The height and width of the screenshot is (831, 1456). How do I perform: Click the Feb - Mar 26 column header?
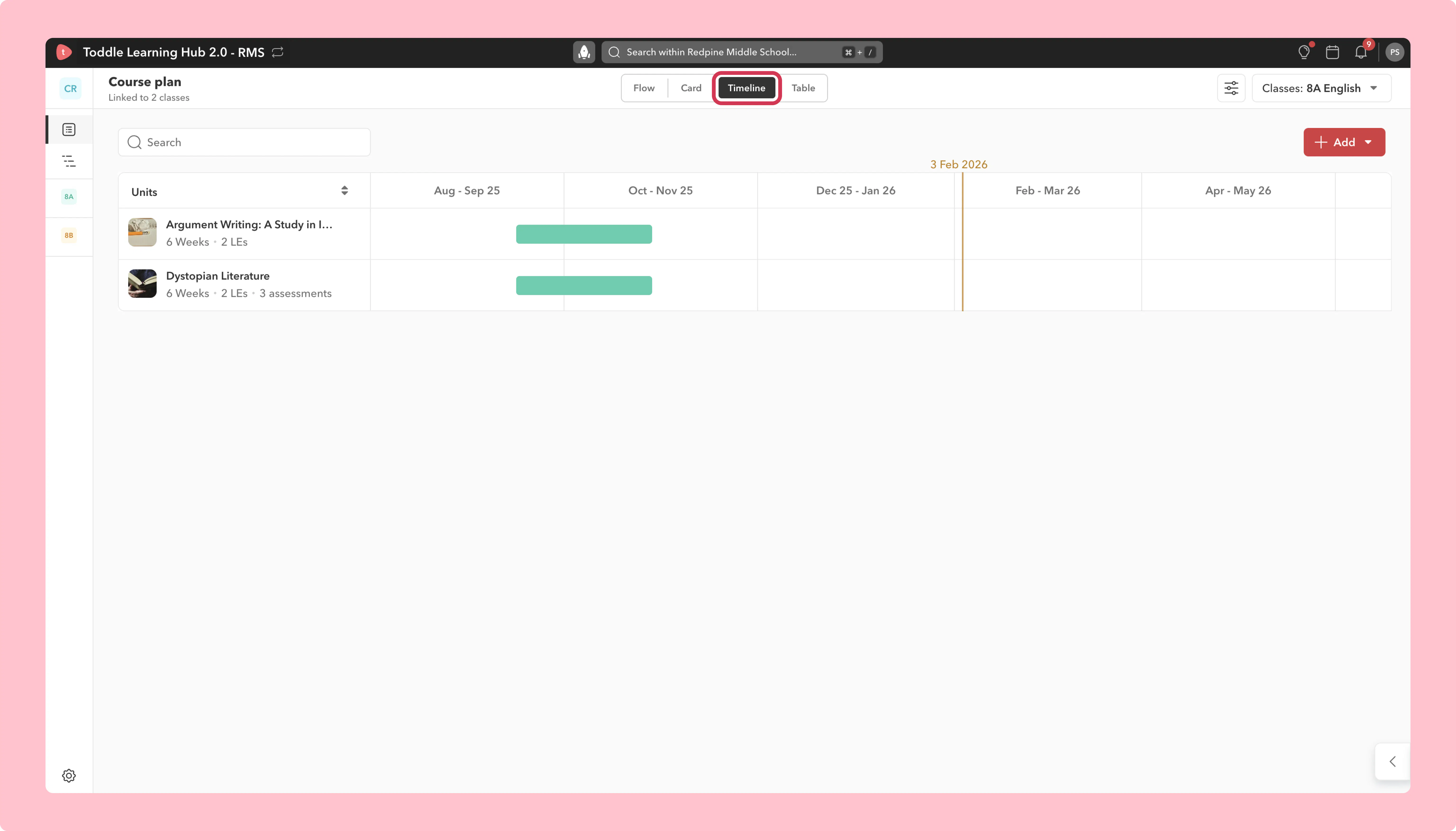pyautogui.click(x=1047, y=191)
